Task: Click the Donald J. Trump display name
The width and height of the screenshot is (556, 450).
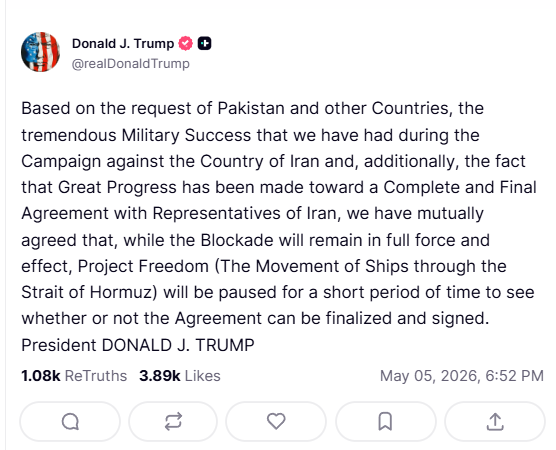Action: 123,44
